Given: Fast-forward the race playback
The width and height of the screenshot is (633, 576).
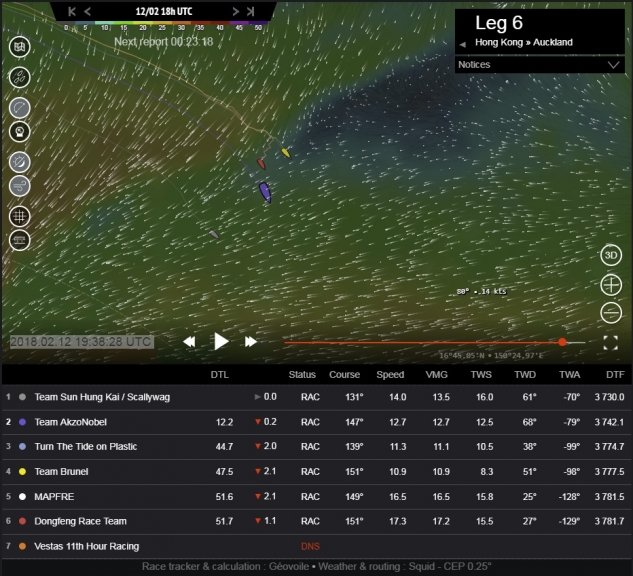Looking at the screenshot, I should coord(251,342).
